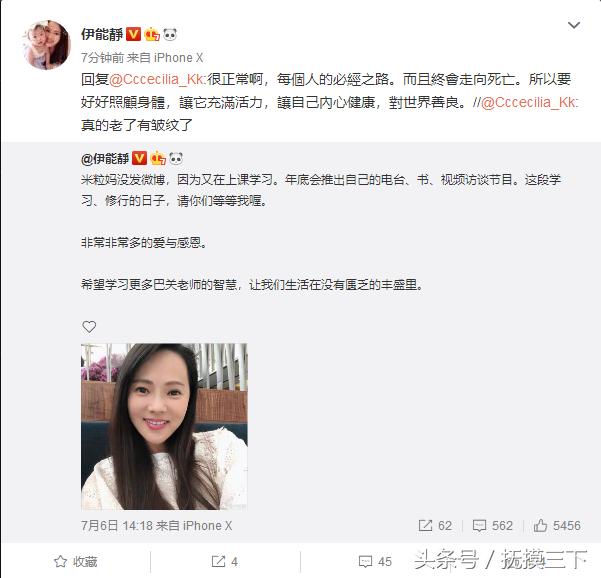This screenshot has height=578, width=601.
Task: Click the panda badge beside top username
Action: click(x=170, y=34)
